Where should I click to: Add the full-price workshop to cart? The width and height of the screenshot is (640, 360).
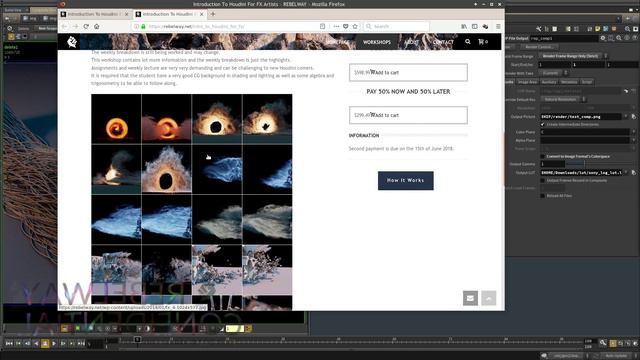(x=408, y=72)
